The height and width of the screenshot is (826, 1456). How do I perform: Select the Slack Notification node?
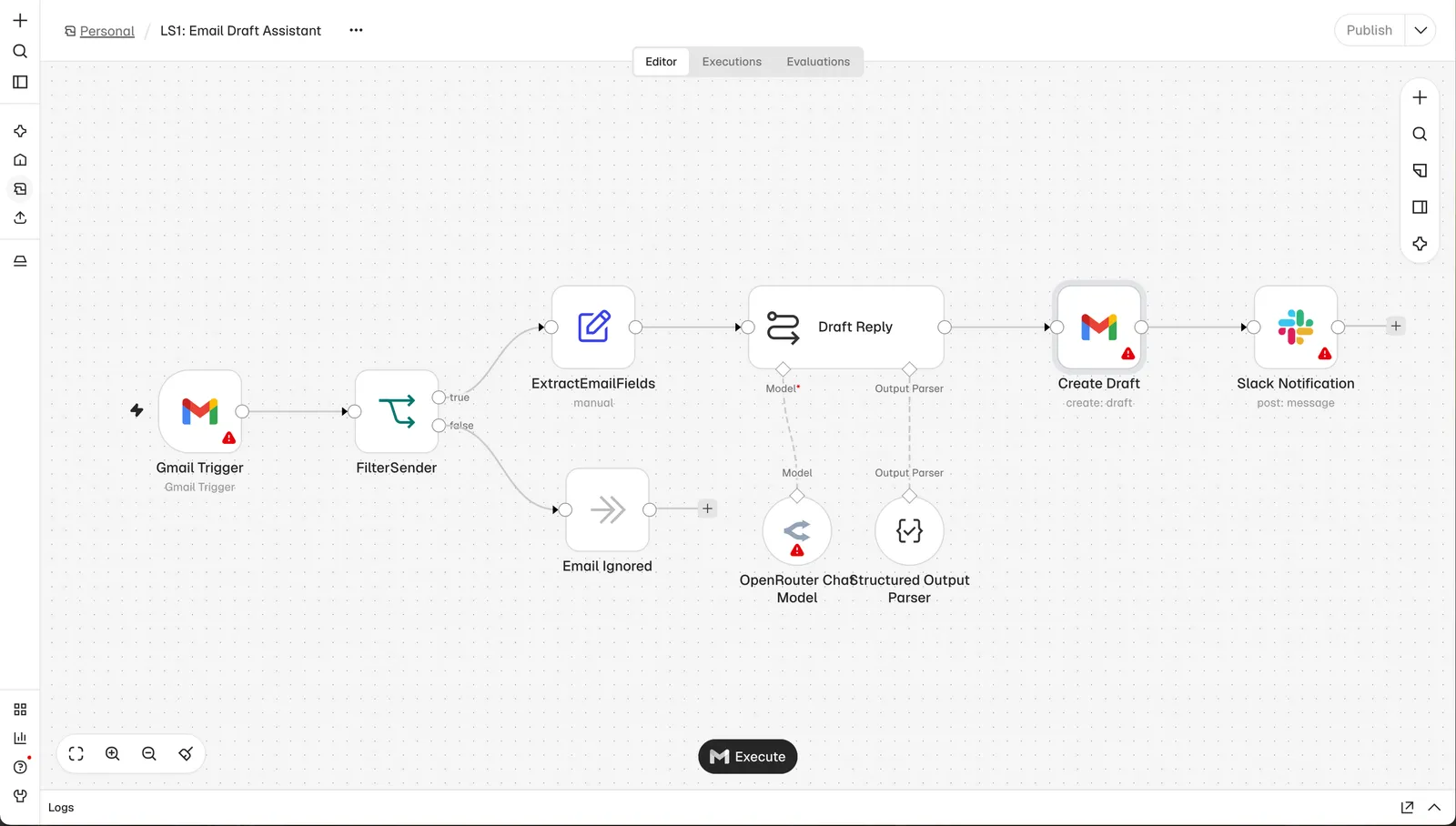(1296, 327)
